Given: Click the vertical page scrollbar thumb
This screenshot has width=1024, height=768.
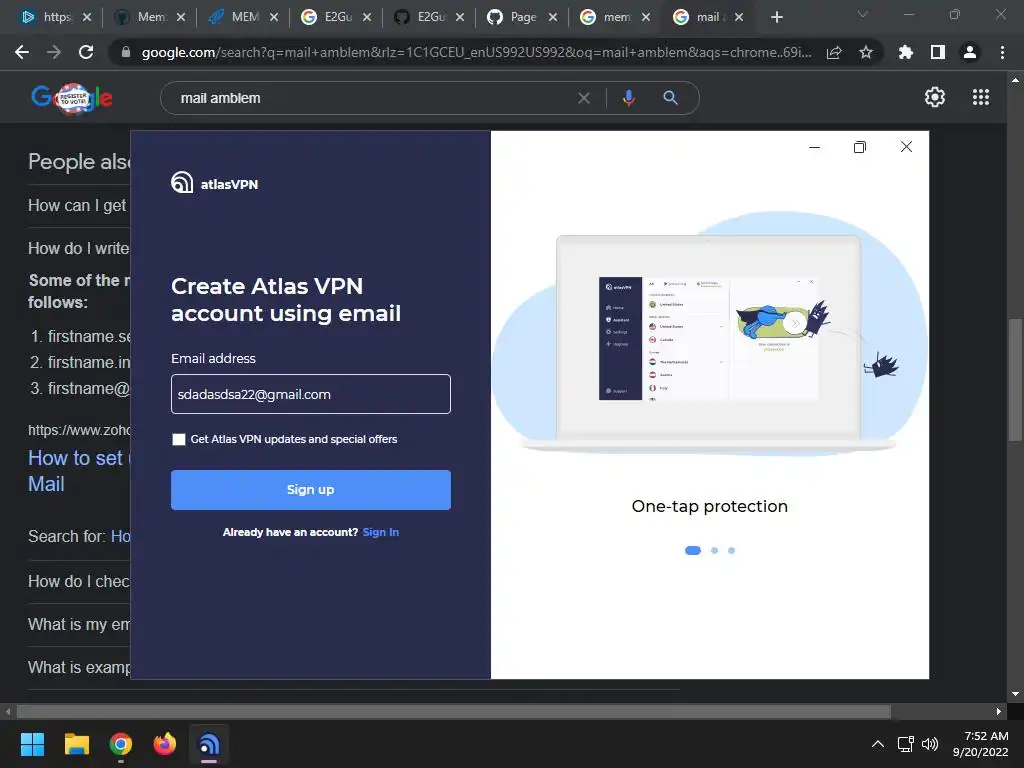Looking at the screenshot, I should tap(1015, 380).
